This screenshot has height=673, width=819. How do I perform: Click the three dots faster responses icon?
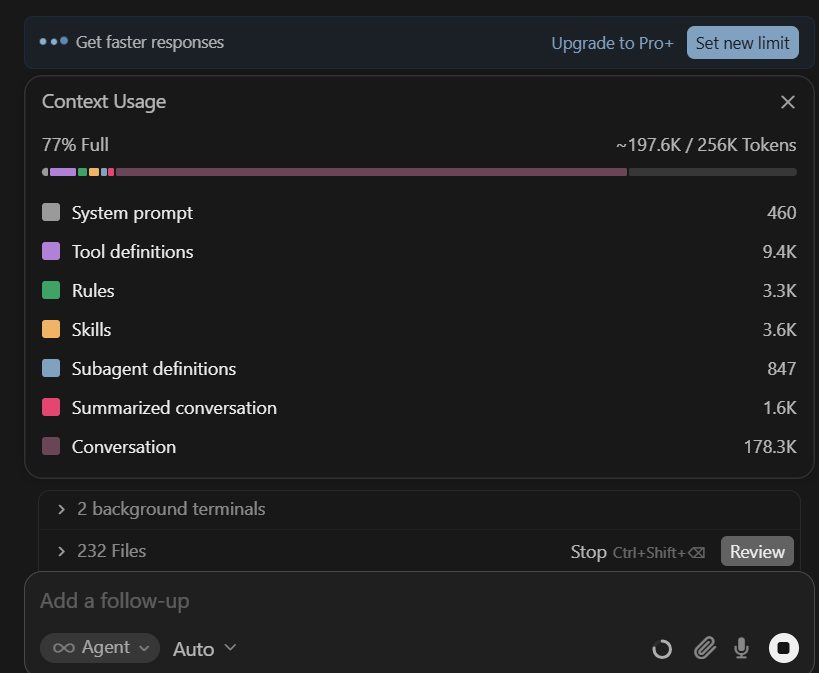54,41
